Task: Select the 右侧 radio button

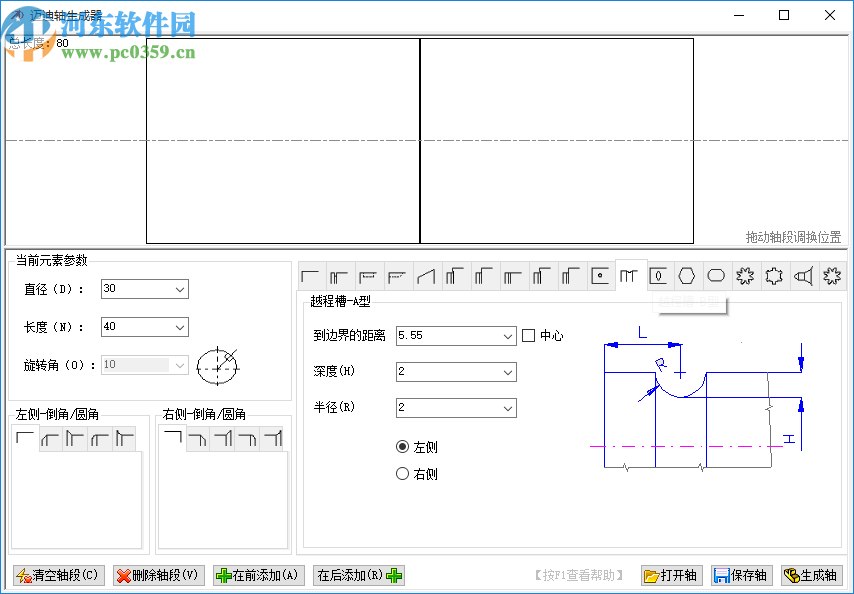Action: 402,474
